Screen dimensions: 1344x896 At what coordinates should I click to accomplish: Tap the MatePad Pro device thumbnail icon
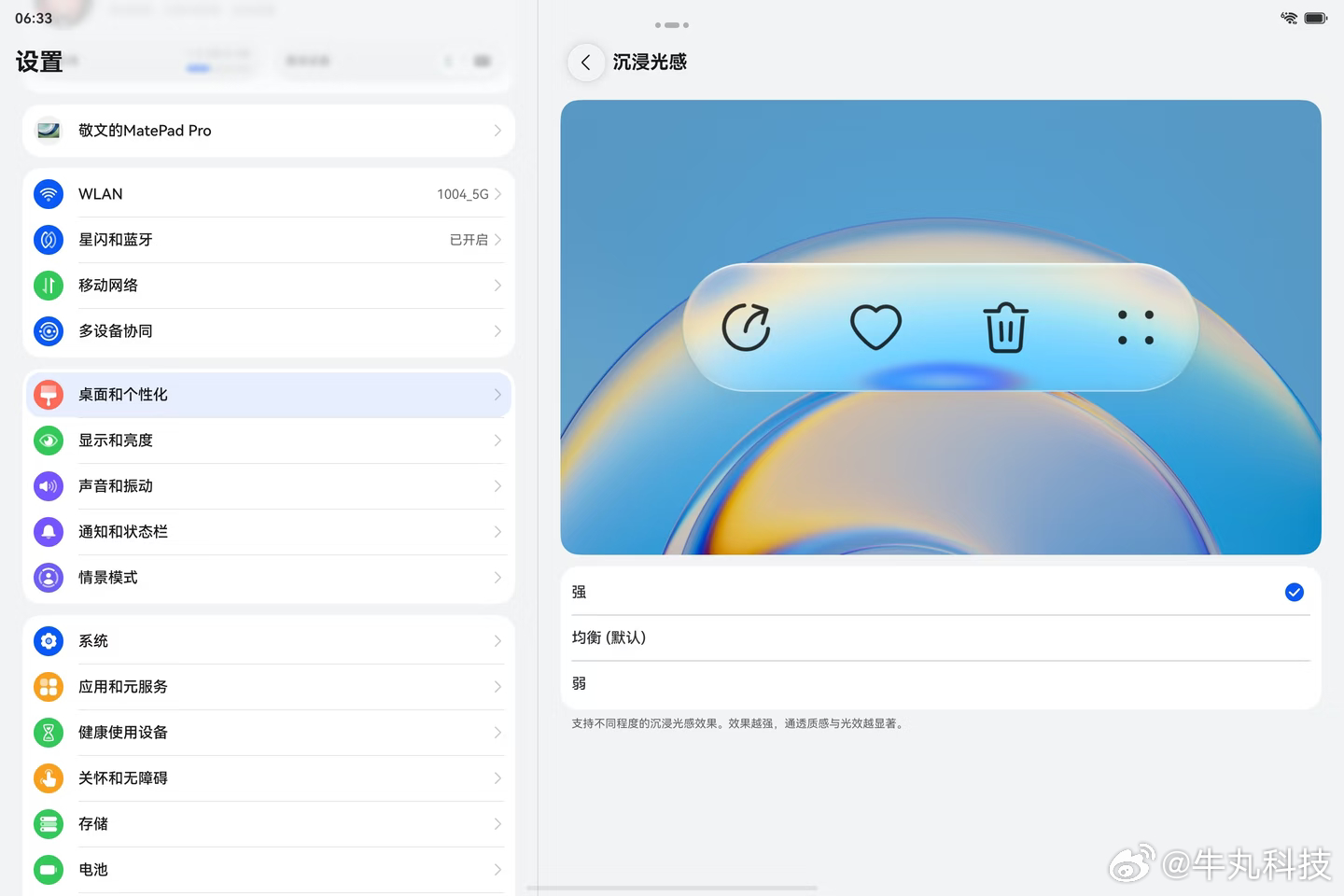pos(49,131)
